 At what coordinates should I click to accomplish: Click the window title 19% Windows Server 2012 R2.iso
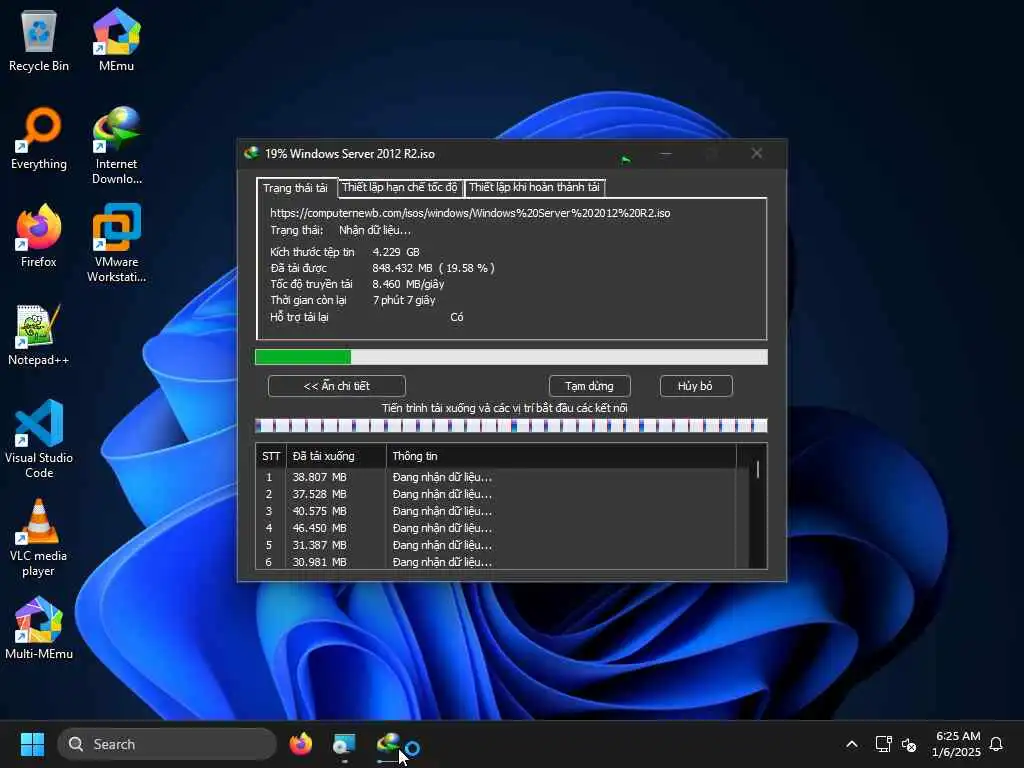[x=349, y=154]
